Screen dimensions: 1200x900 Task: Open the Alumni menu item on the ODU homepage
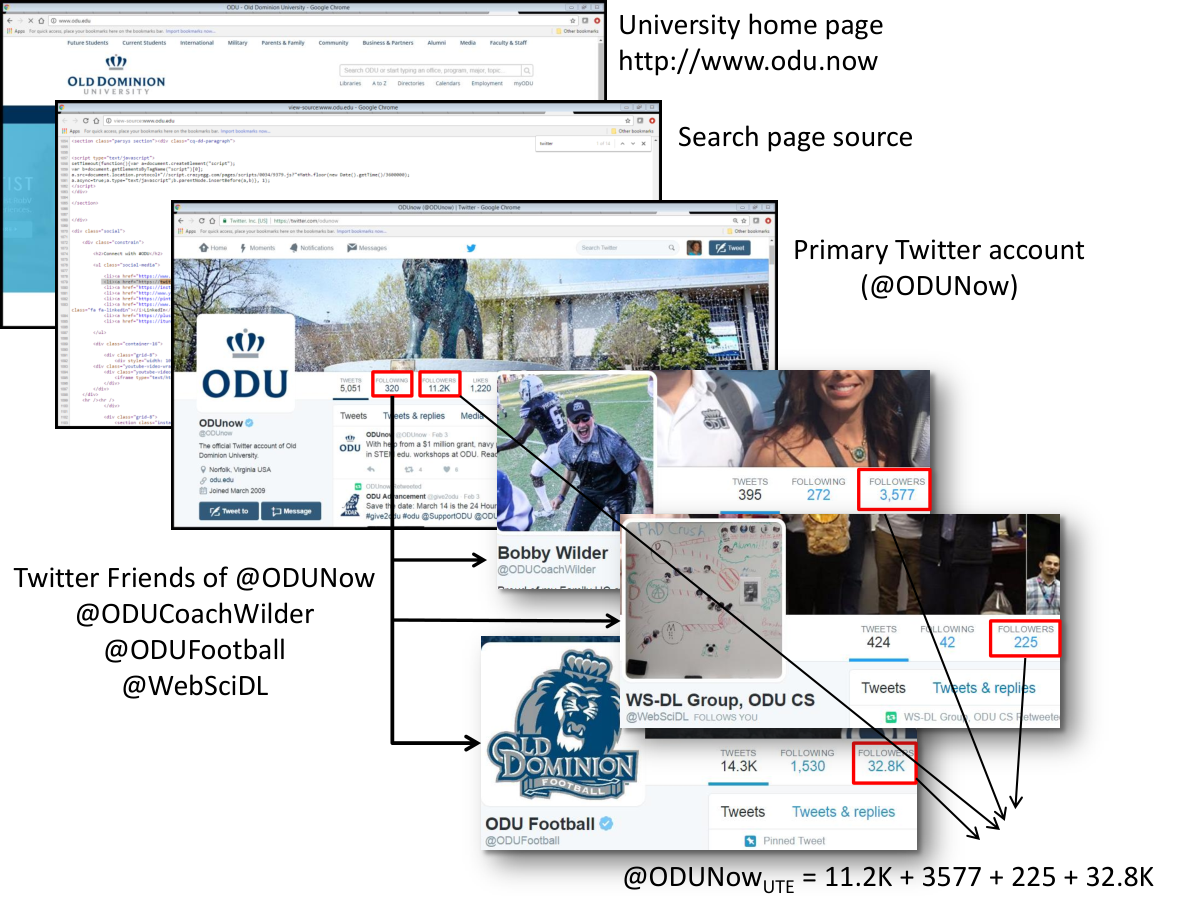point(436,43)
